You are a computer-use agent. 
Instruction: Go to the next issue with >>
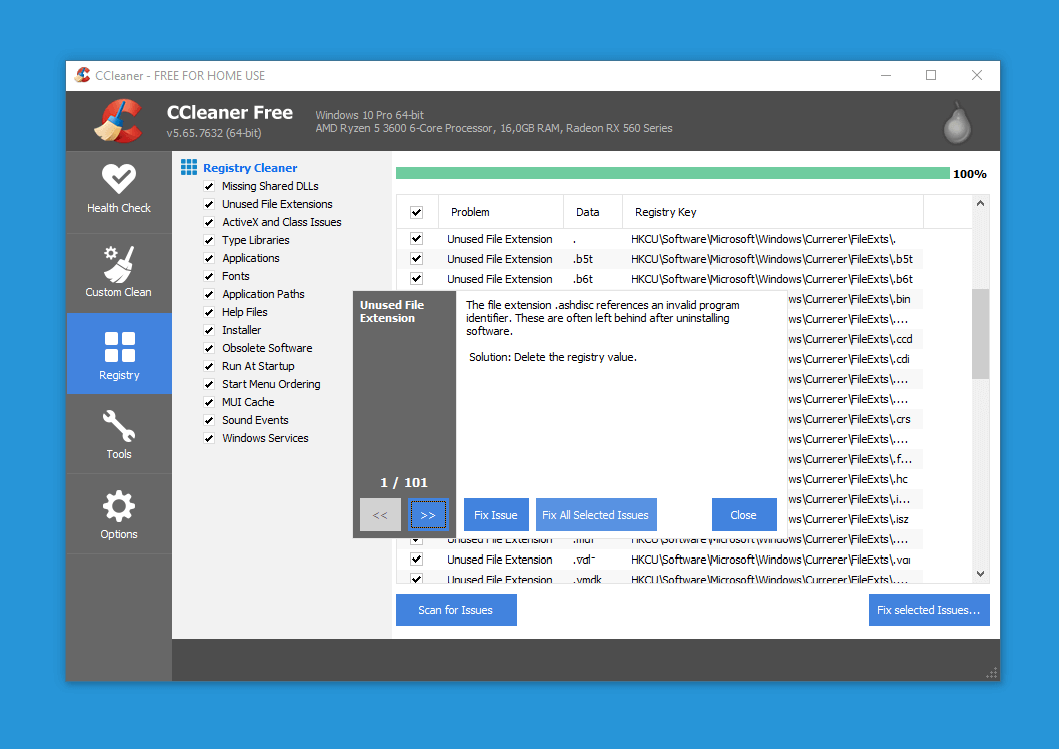pos(428,515)
